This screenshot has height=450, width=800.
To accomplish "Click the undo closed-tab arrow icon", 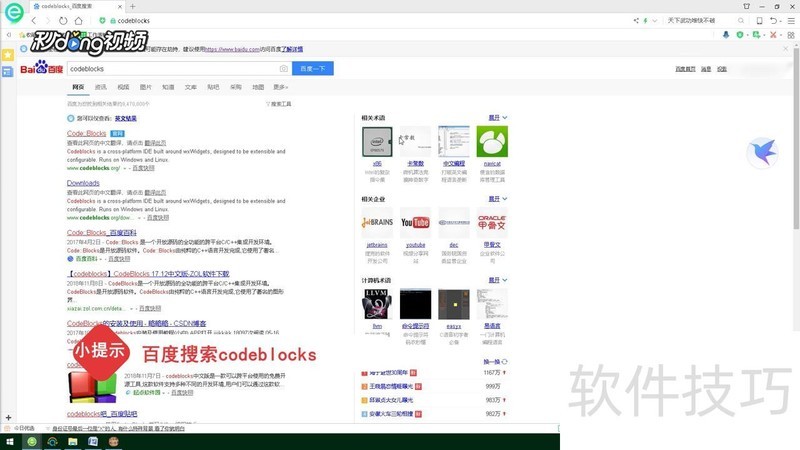I will (773, 21).
